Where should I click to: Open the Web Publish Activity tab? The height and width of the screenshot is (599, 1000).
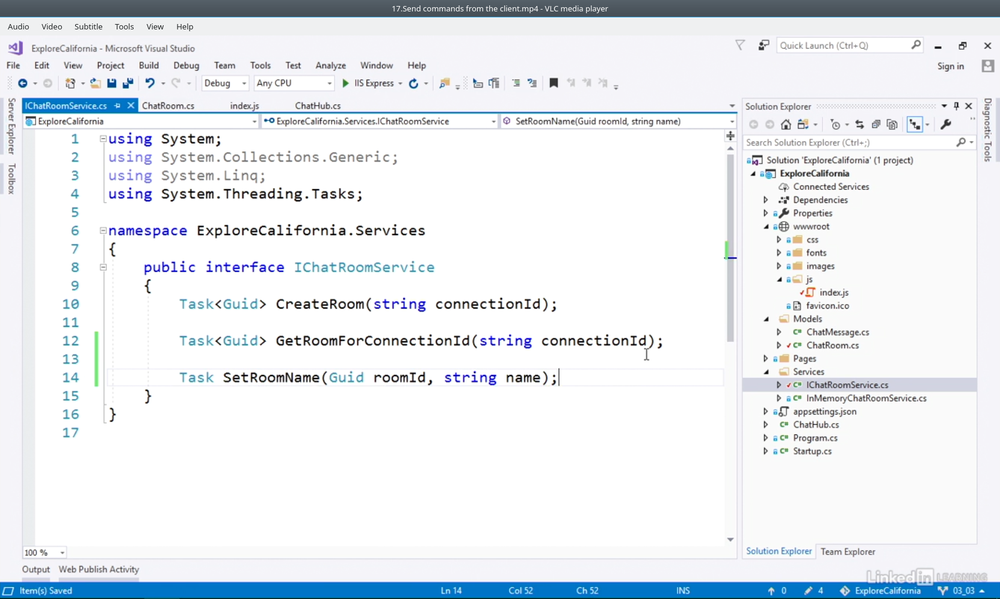click(99, 570)
